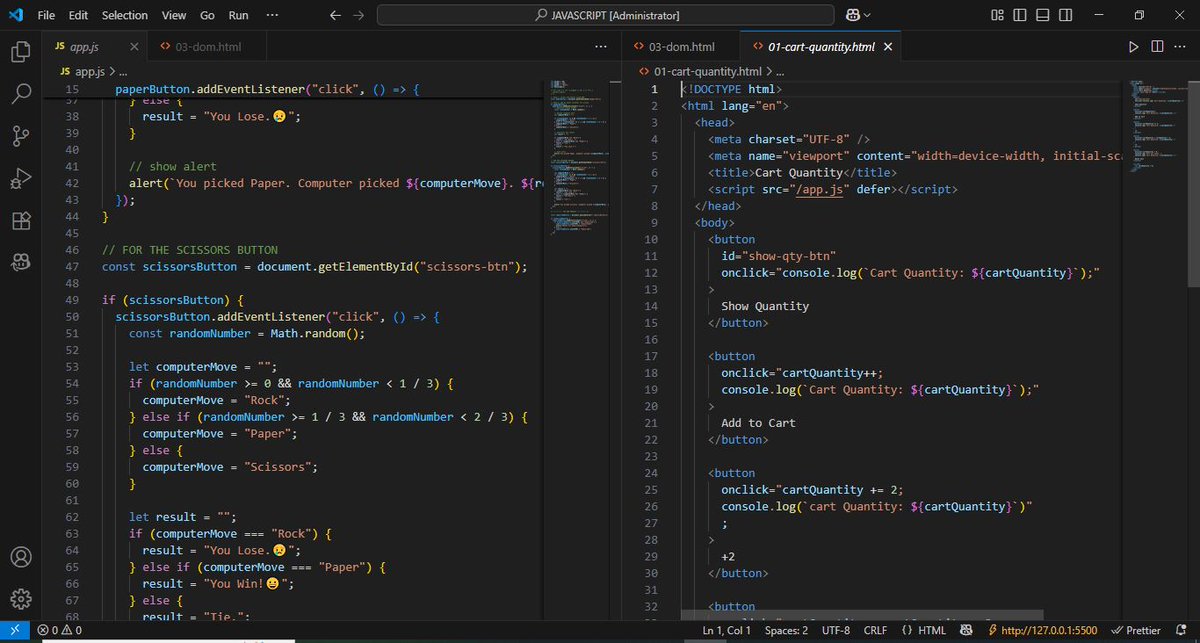Open the Search view in the activity bar
Screen dimensions: 1200x643
(x=20, y=93)
